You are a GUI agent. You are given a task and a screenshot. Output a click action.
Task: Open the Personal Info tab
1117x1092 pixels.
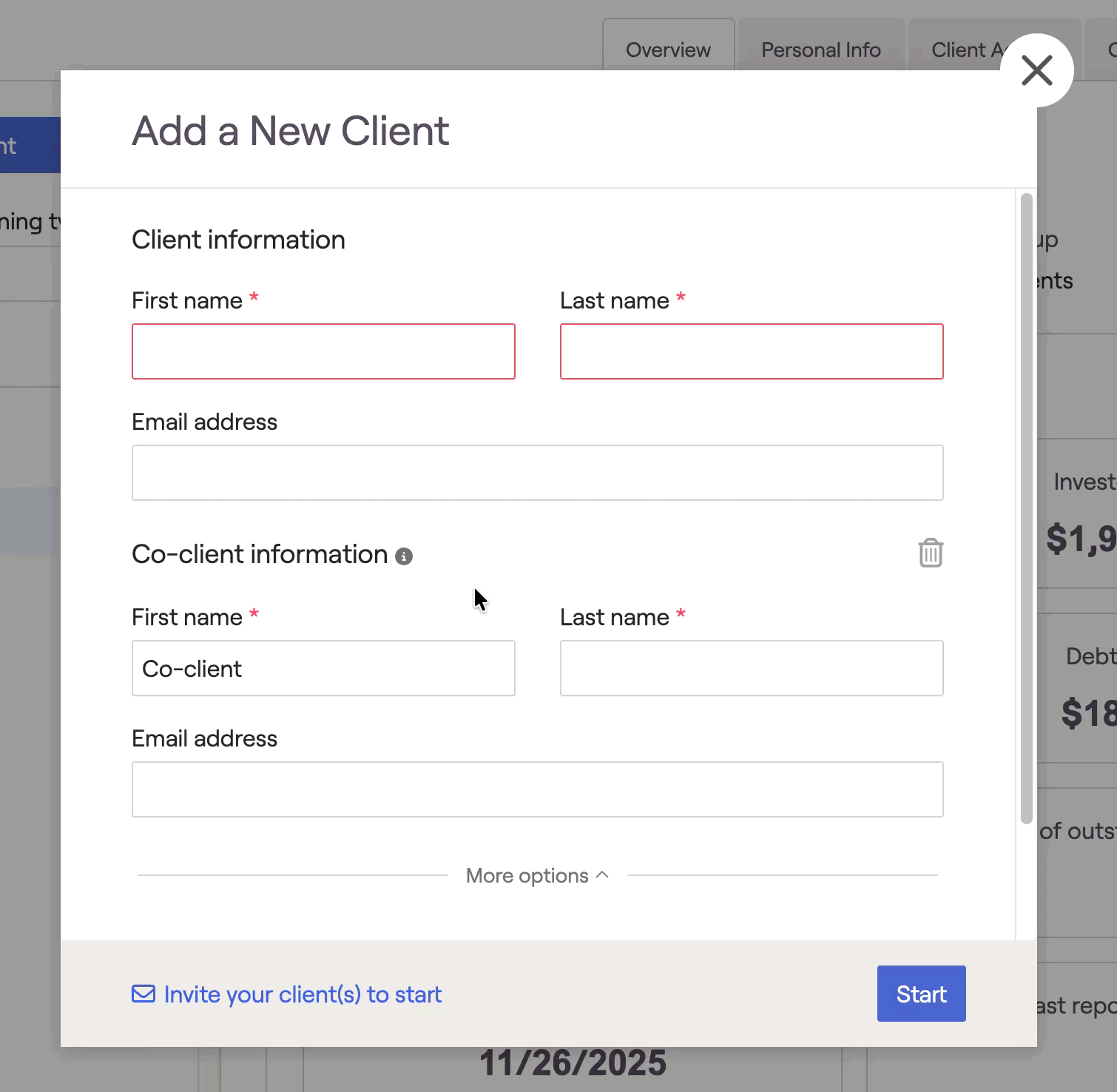820,50
